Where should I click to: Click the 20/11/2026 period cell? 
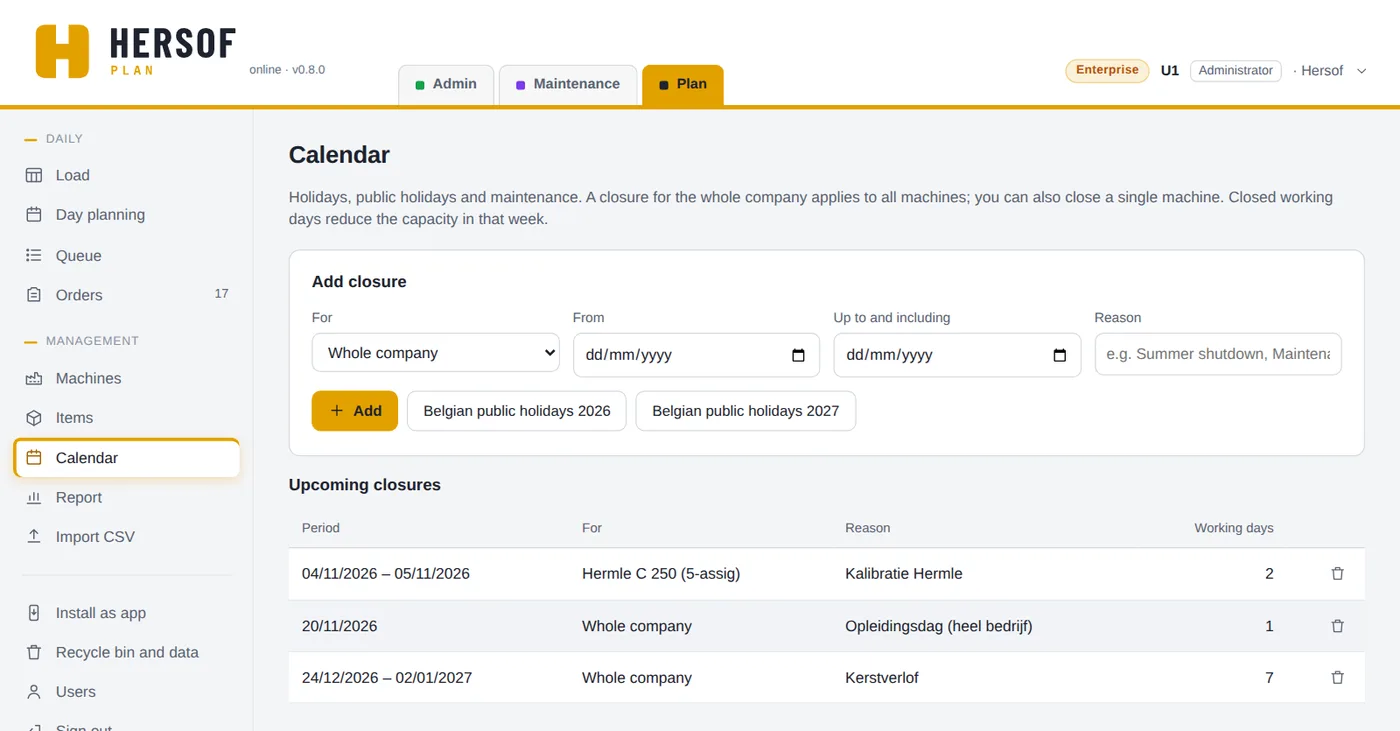click(x=340, y=626)
